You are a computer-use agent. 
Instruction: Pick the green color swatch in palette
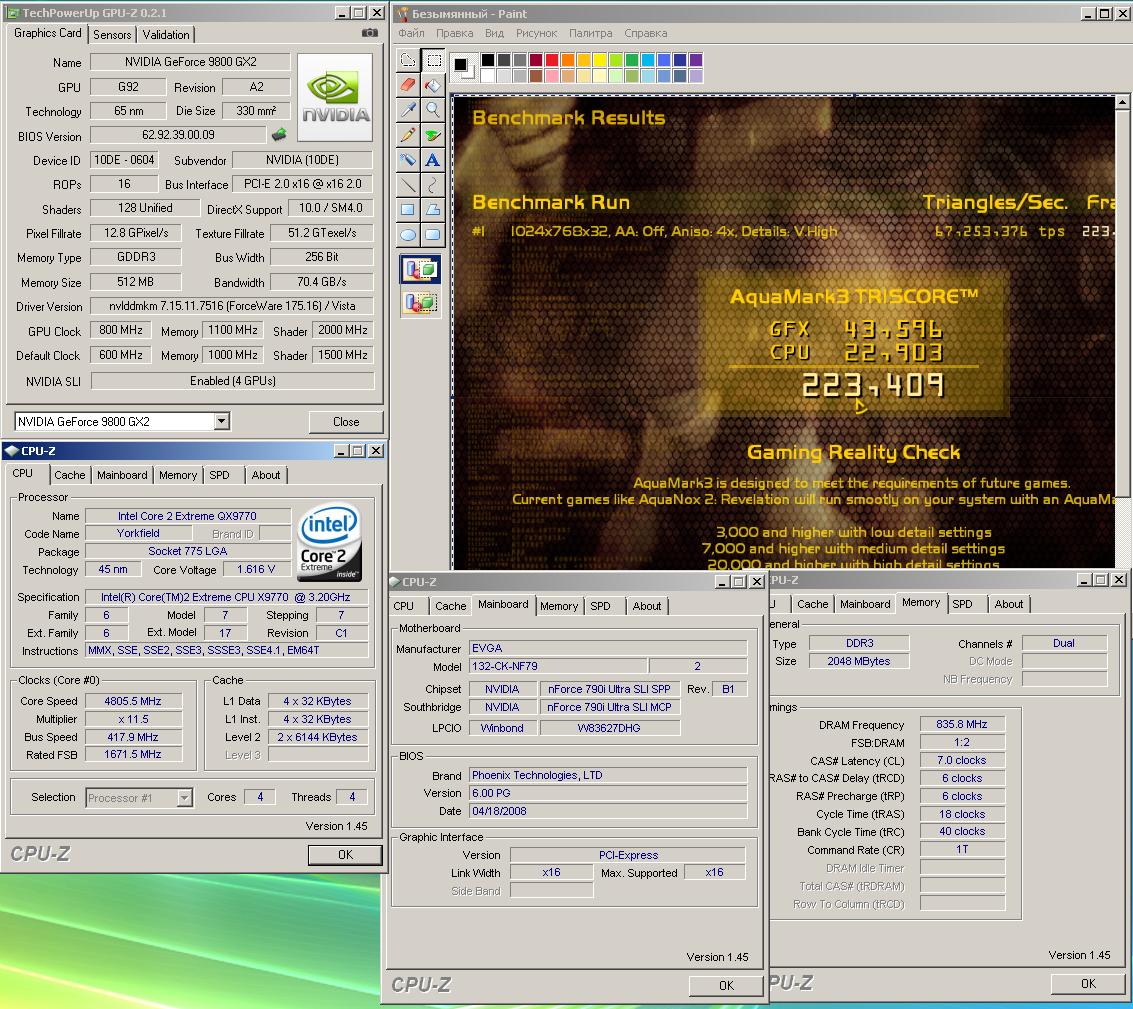(x=631, y=60)
